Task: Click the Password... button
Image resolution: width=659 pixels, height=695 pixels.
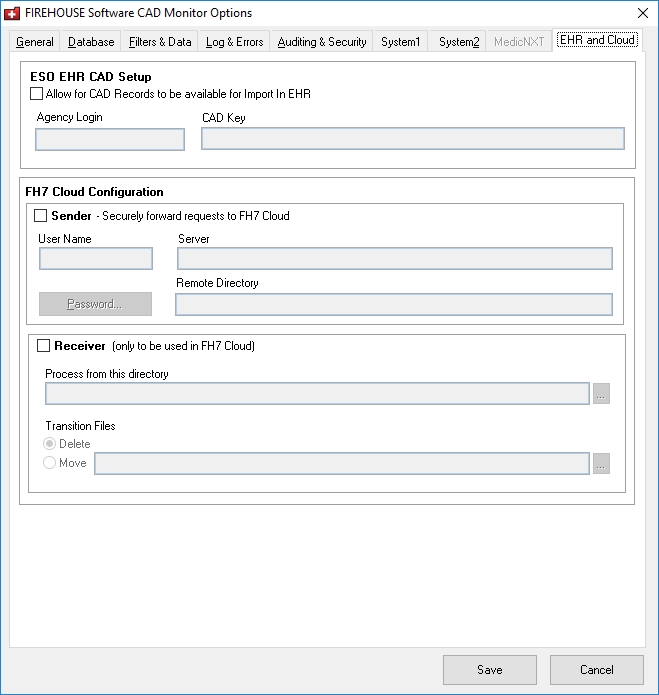Action: click(95, 304)
